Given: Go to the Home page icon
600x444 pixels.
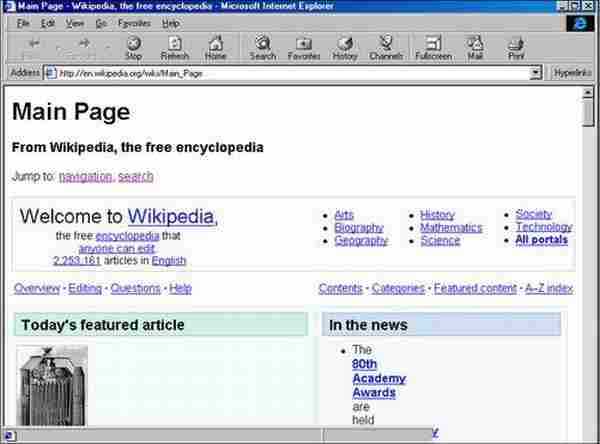Looking at the screenshot, I should [215, 47].
